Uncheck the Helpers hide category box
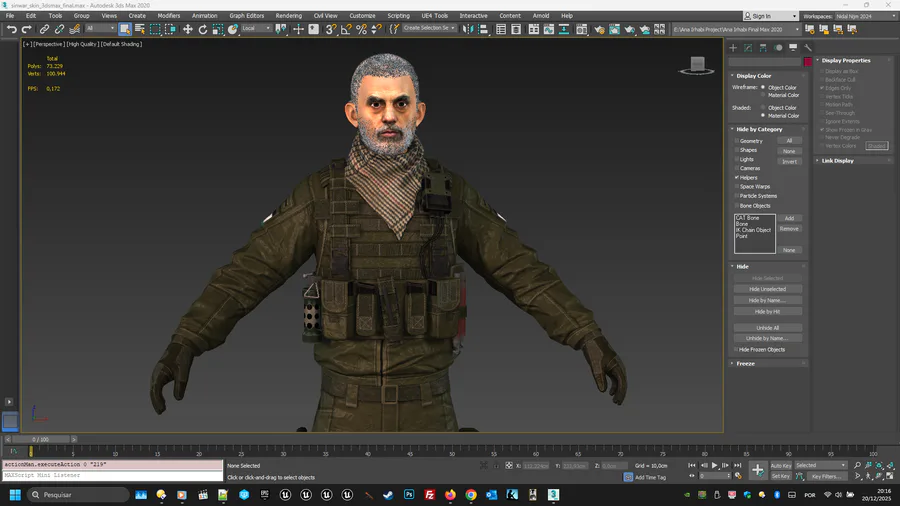This screenshot has width=900, height=506. (x=737, y=177)
